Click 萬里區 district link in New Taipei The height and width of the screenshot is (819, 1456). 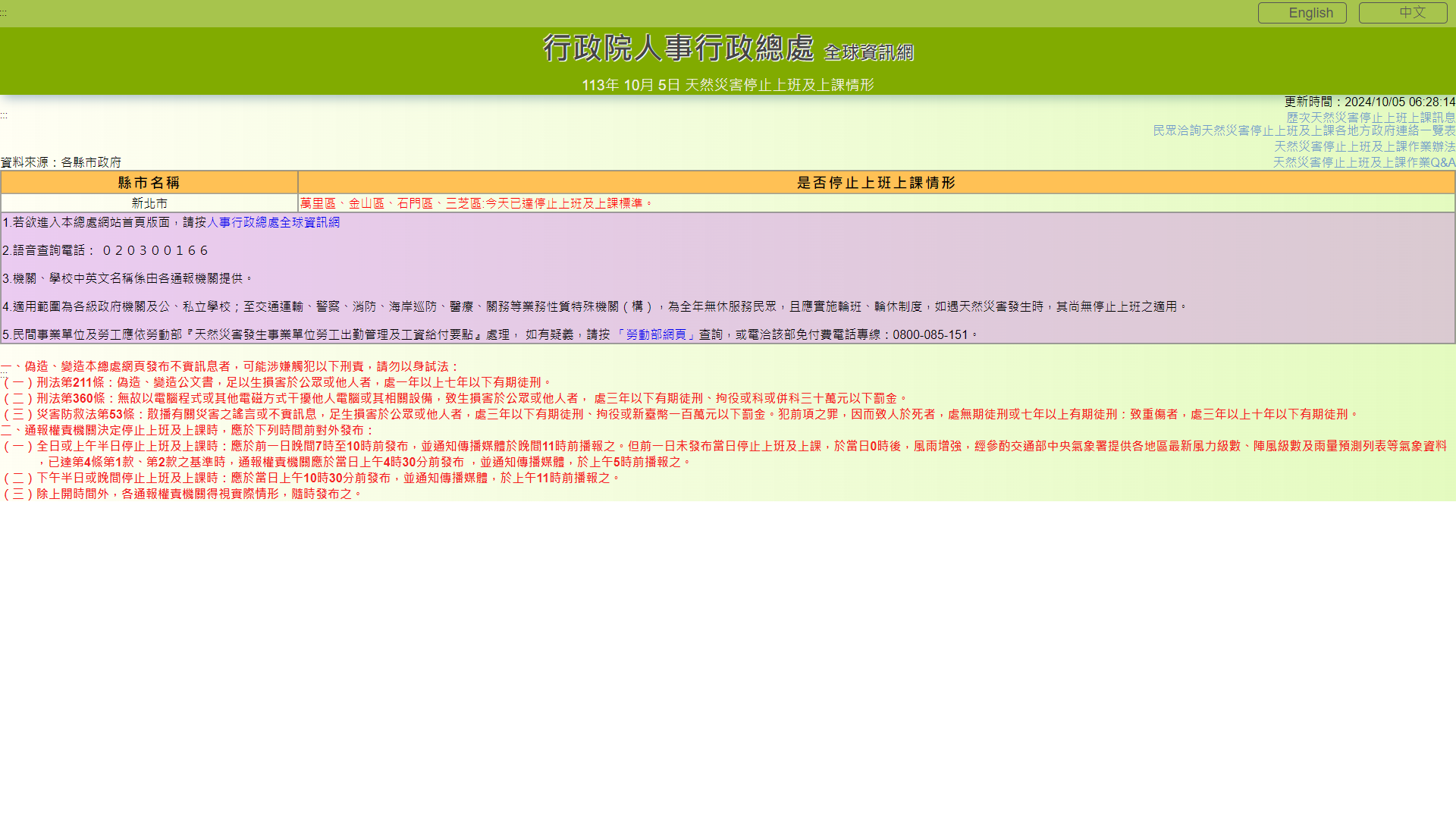pos(318,203)
